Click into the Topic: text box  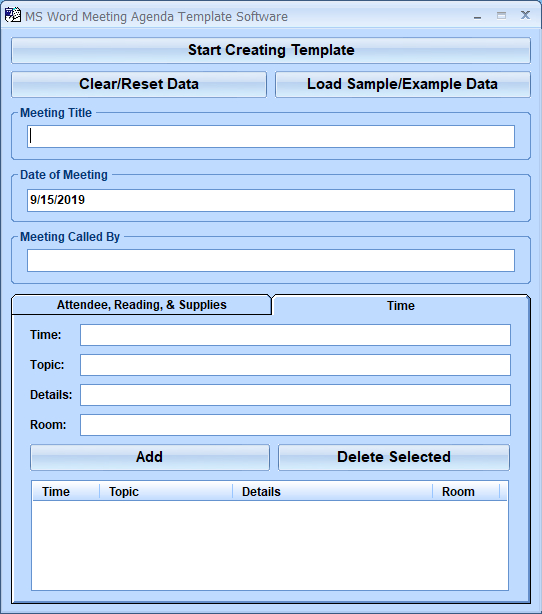point(295,365)
